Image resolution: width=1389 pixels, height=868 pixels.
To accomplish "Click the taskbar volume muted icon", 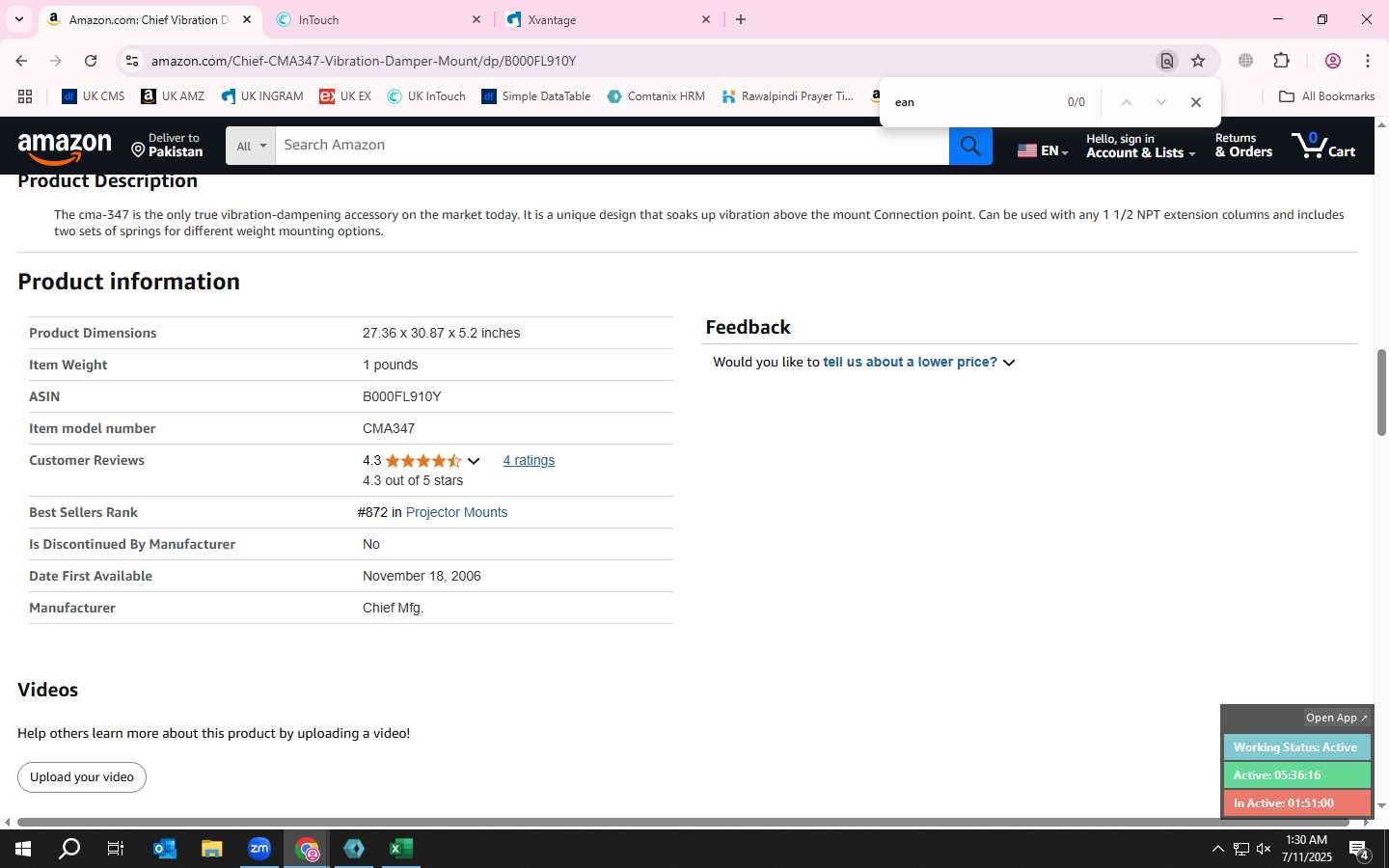I will (1264, 849).
